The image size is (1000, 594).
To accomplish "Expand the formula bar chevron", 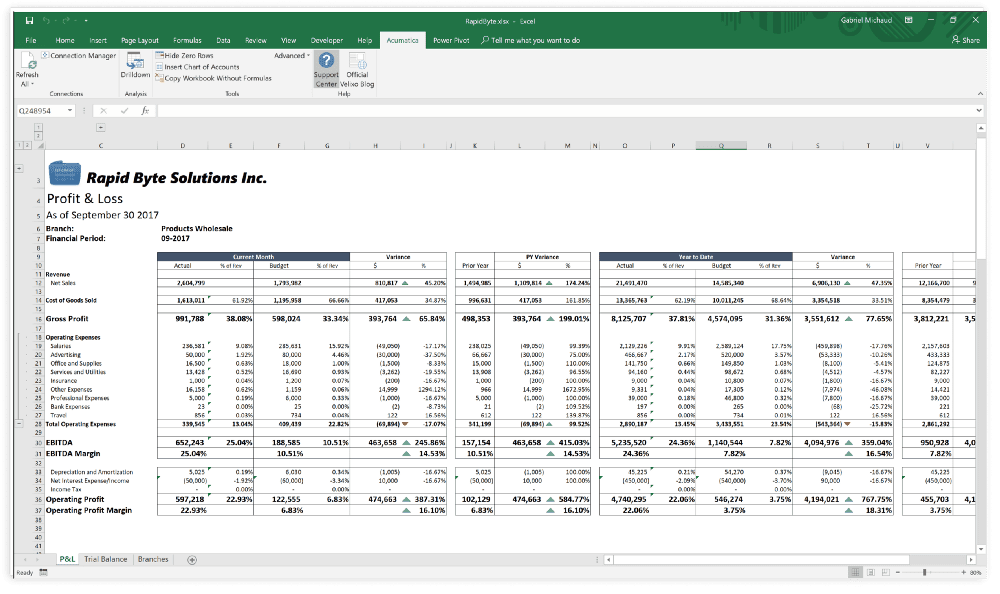I will click(x=979, y=111).
